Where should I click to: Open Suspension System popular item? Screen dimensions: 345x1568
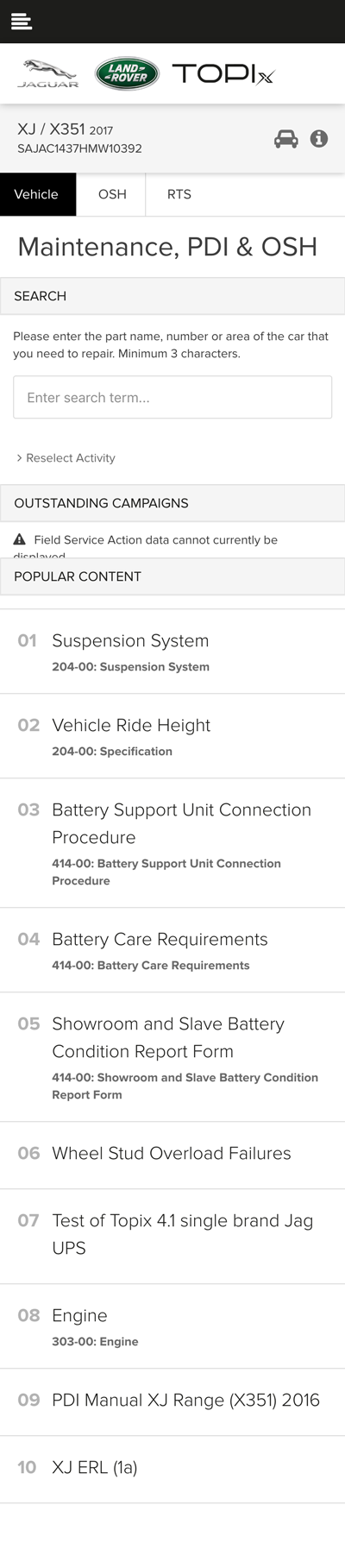(172, 652)
